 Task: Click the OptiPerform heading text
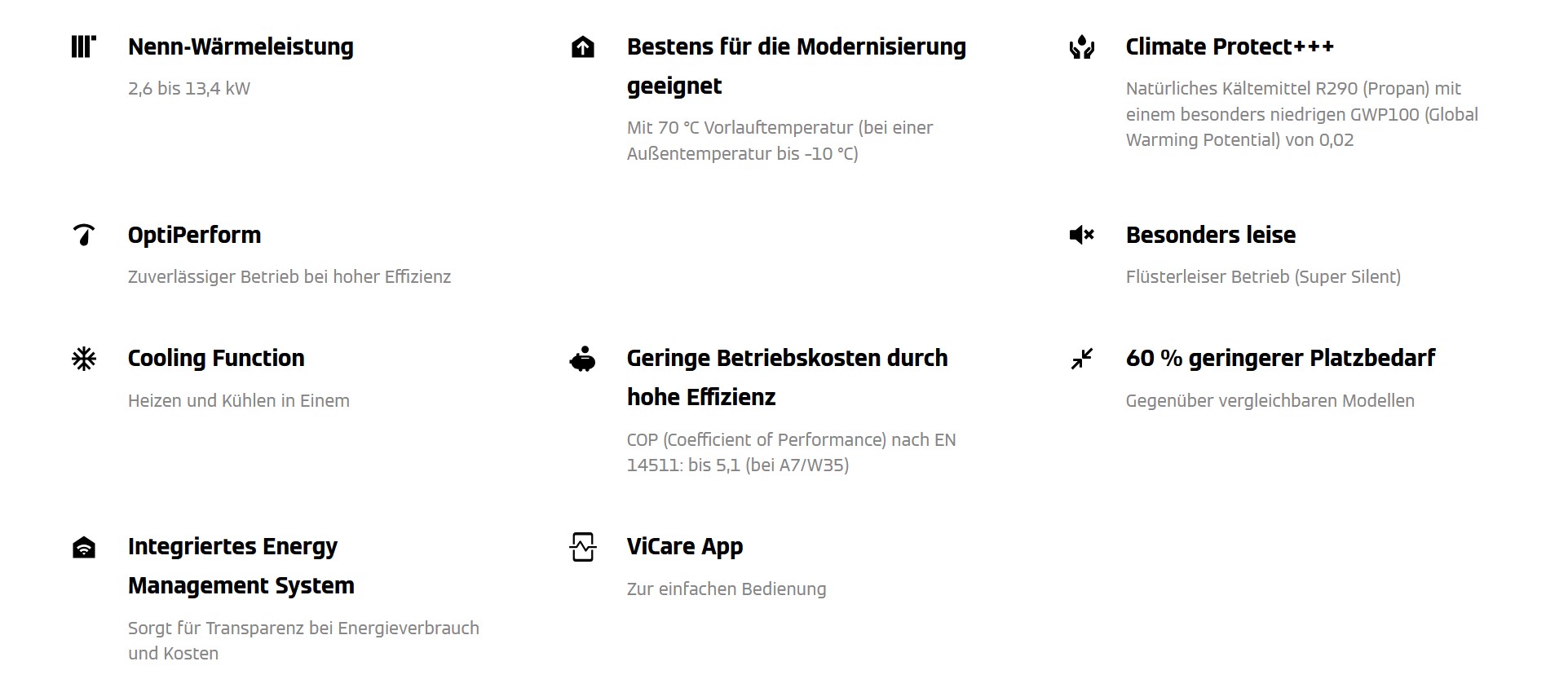[194, 236]
